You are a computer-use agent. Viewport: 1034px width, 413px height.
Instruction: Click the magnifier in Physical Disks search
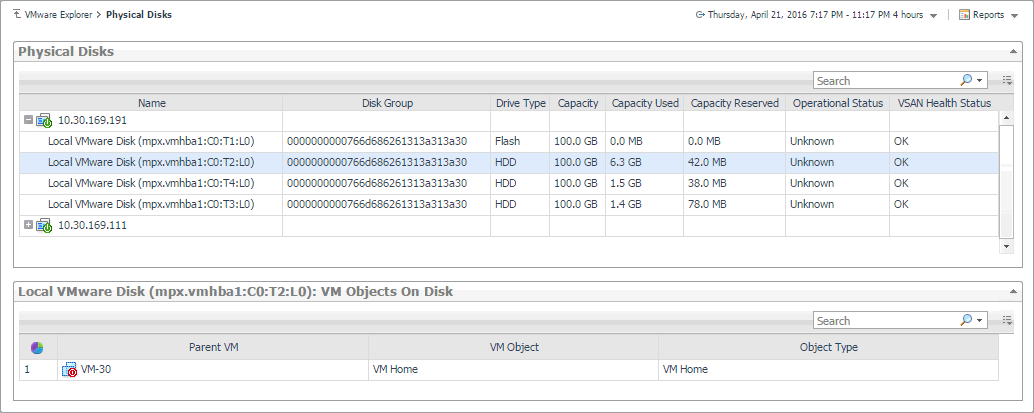click(966, 80)
